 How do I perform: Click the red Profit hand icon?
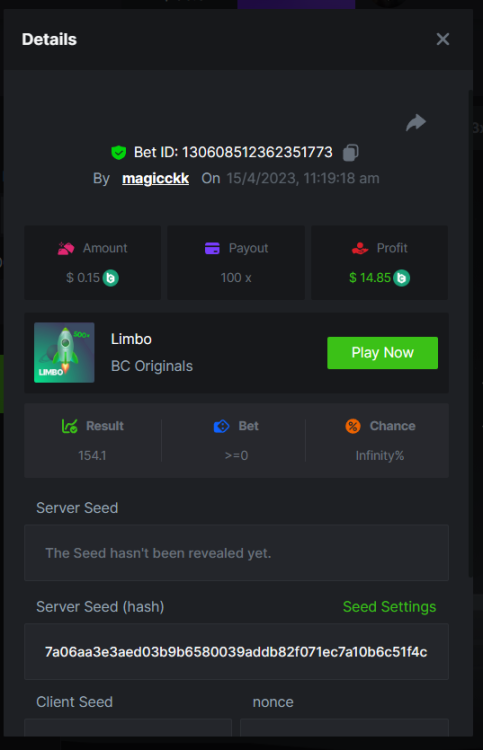point(360,248)
